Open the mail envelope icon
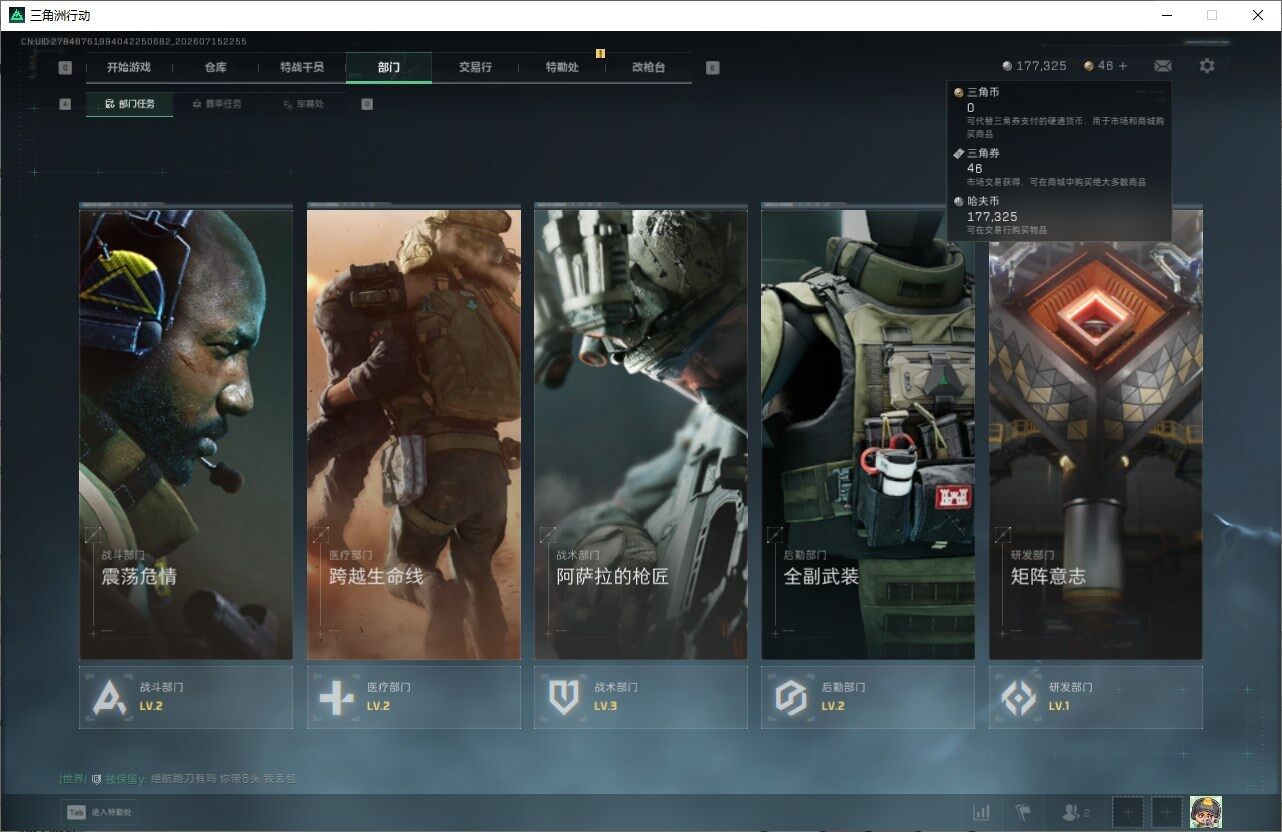1282x832 pixels. (1162, 66)
